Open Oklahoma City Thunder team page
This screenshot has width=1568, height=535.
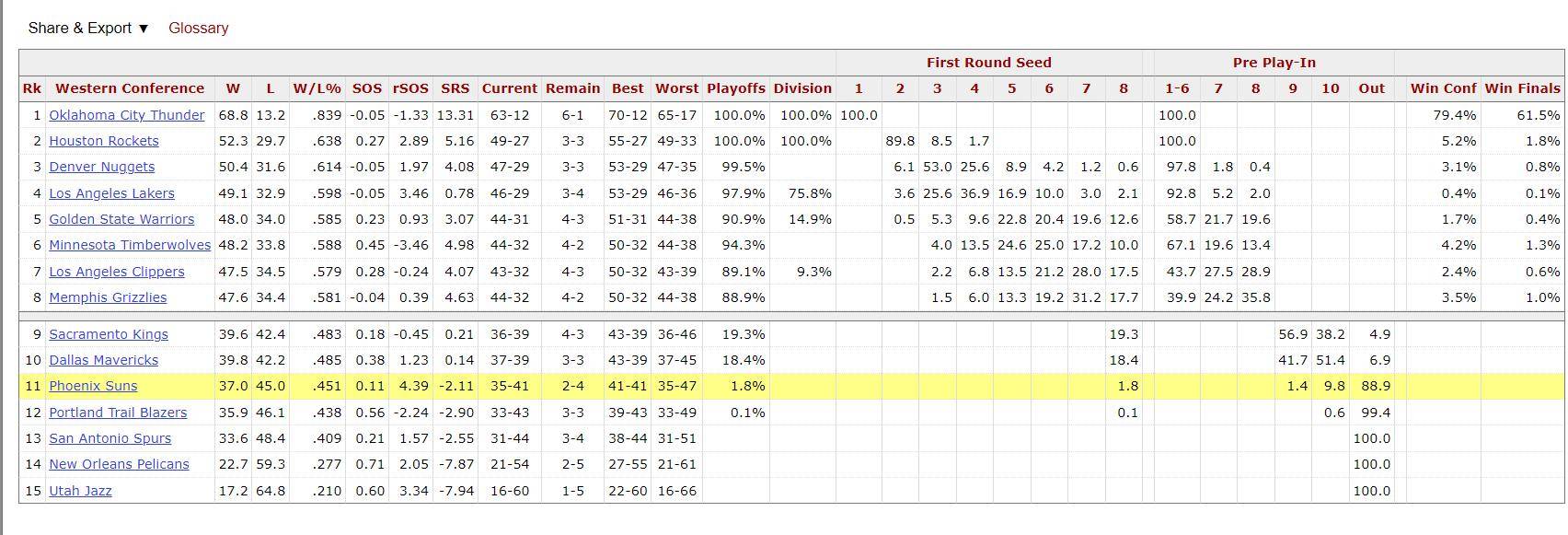point(127,115)
